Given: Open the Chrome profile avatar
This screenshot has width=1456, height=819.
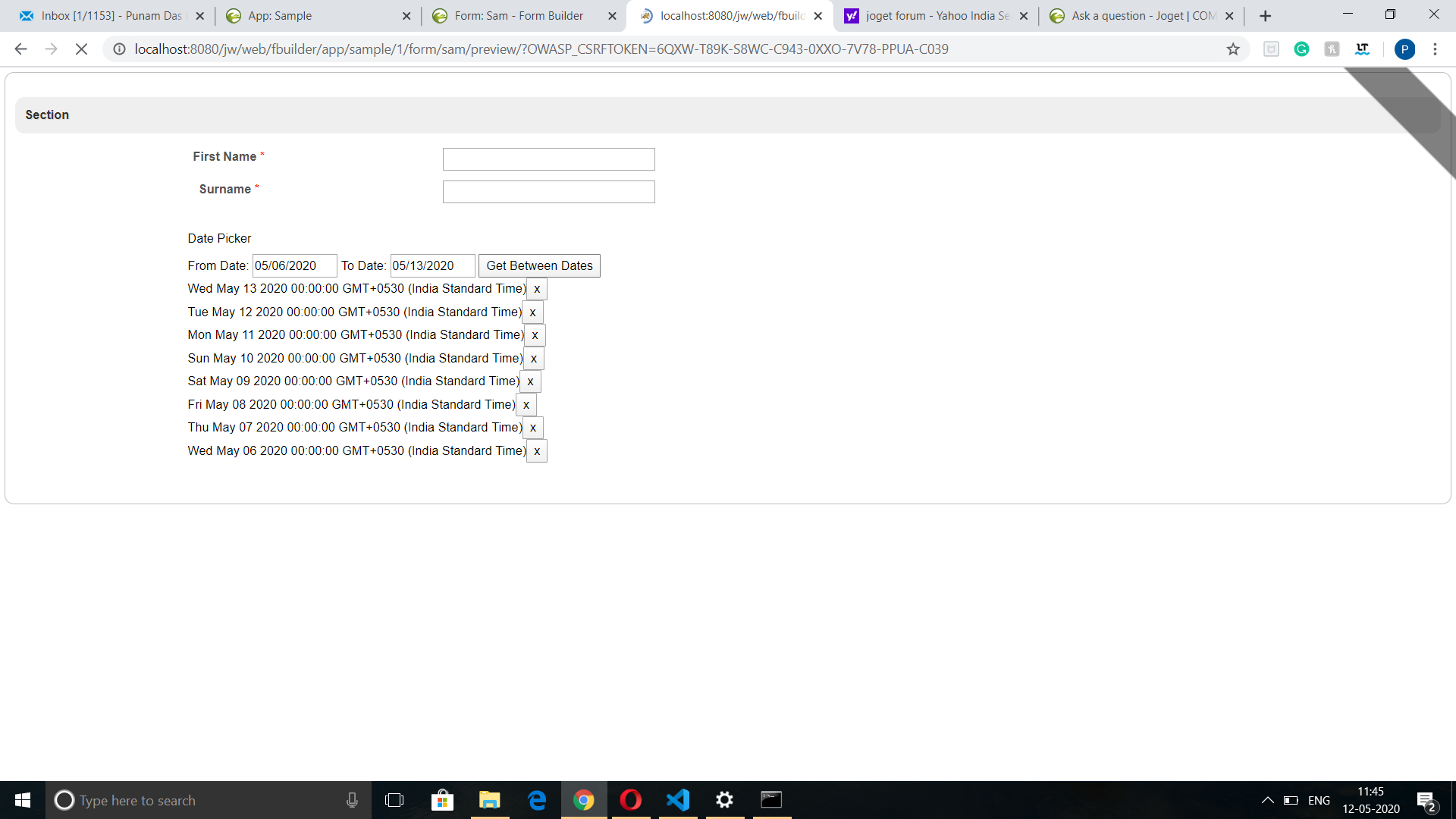Looking at the screenshot, I should [x=1404, y=49].
